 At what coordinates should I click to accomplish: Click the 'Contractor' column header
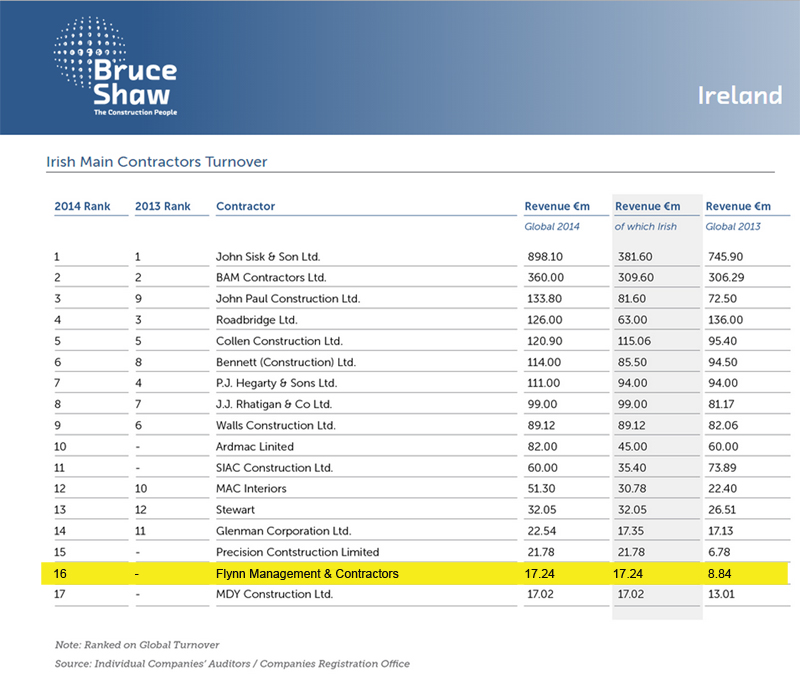(x=245, y=206)
